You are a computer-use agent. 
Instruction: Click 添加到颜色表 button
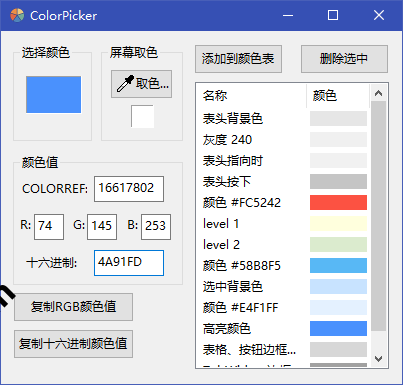pos(238,59)
